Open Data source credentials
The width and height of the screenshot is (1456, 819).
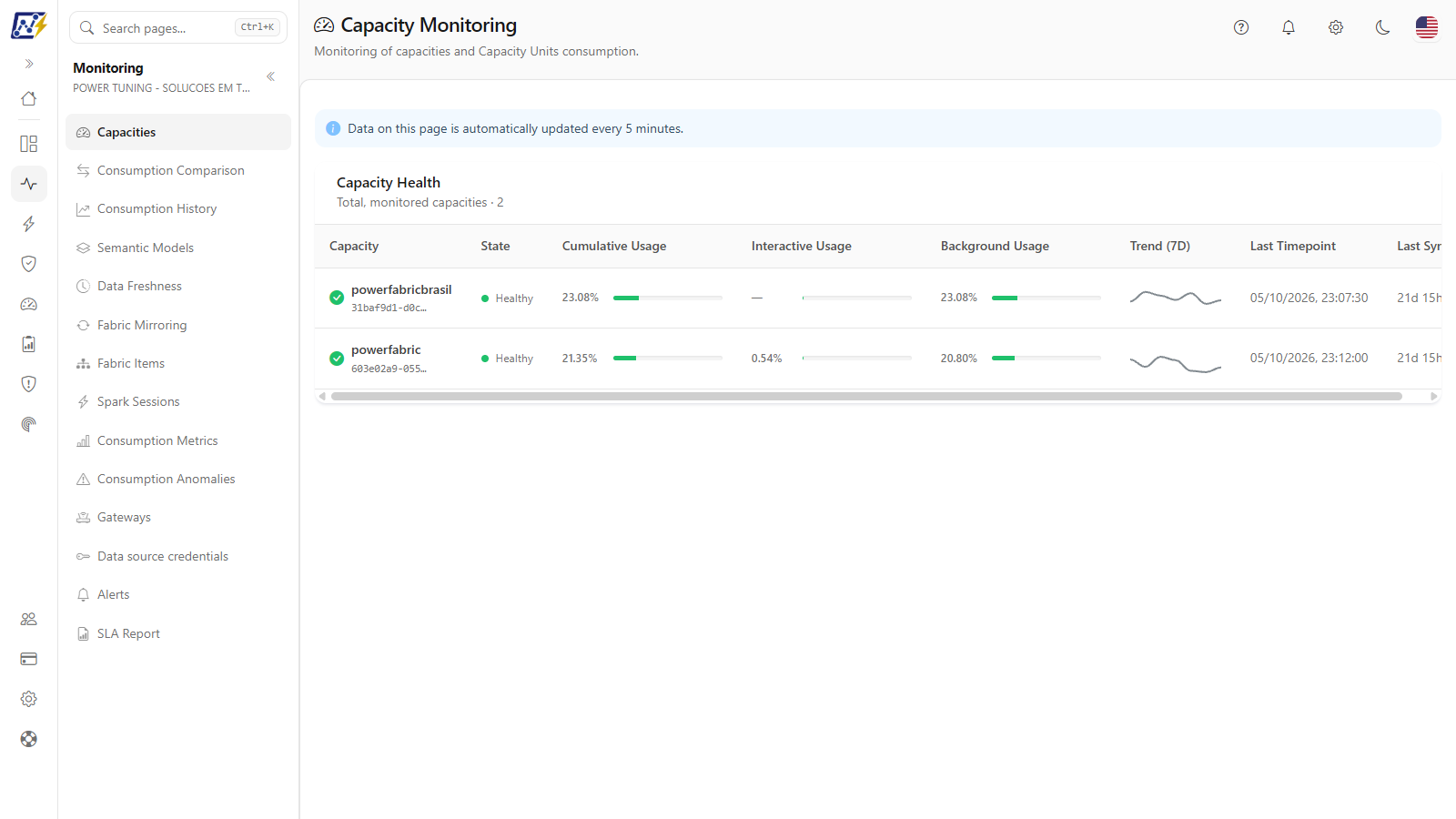(x=178, y=556)
